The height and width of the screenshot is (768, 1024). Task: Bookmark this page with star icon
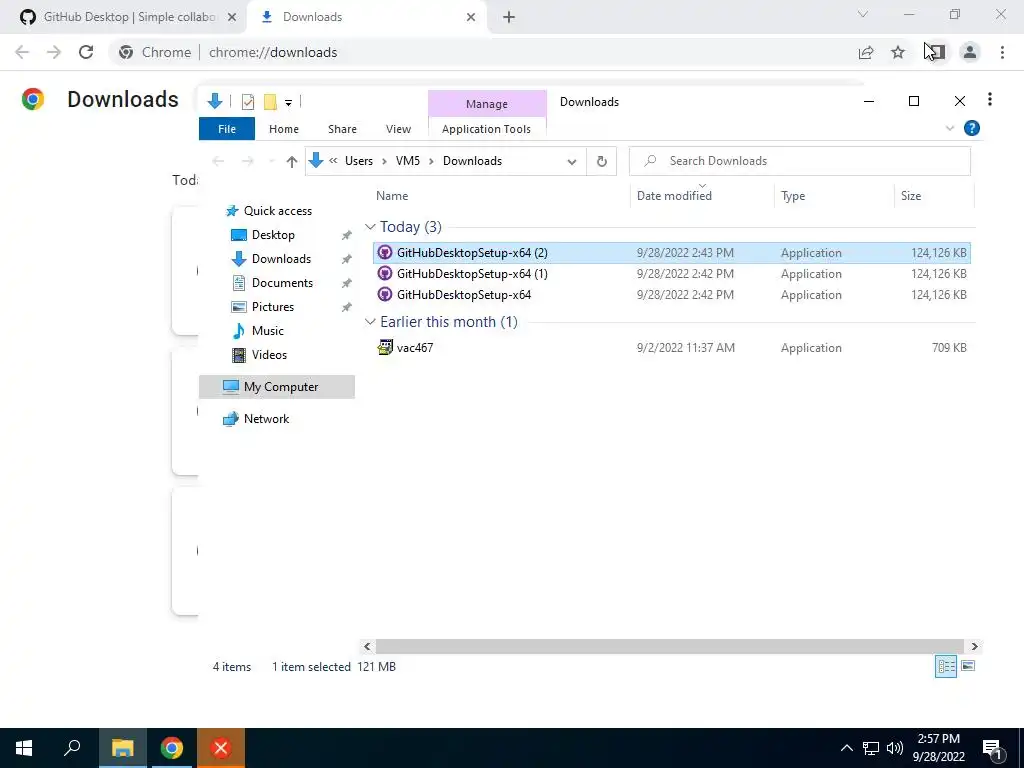click(x=898, y=52)
